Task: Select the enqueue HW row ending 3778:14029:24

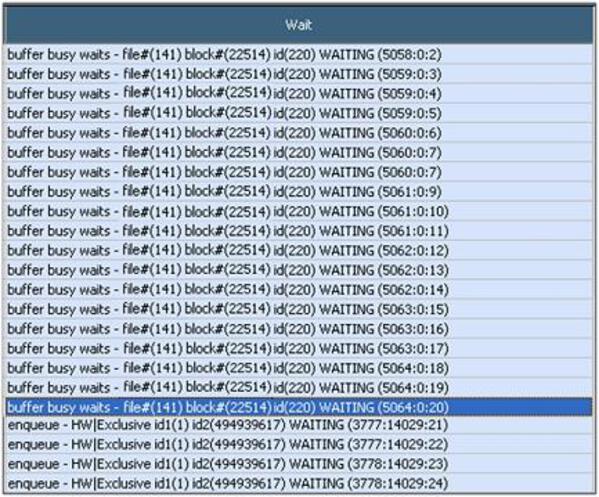Action: pyautogui.click(x=298, y=484)
